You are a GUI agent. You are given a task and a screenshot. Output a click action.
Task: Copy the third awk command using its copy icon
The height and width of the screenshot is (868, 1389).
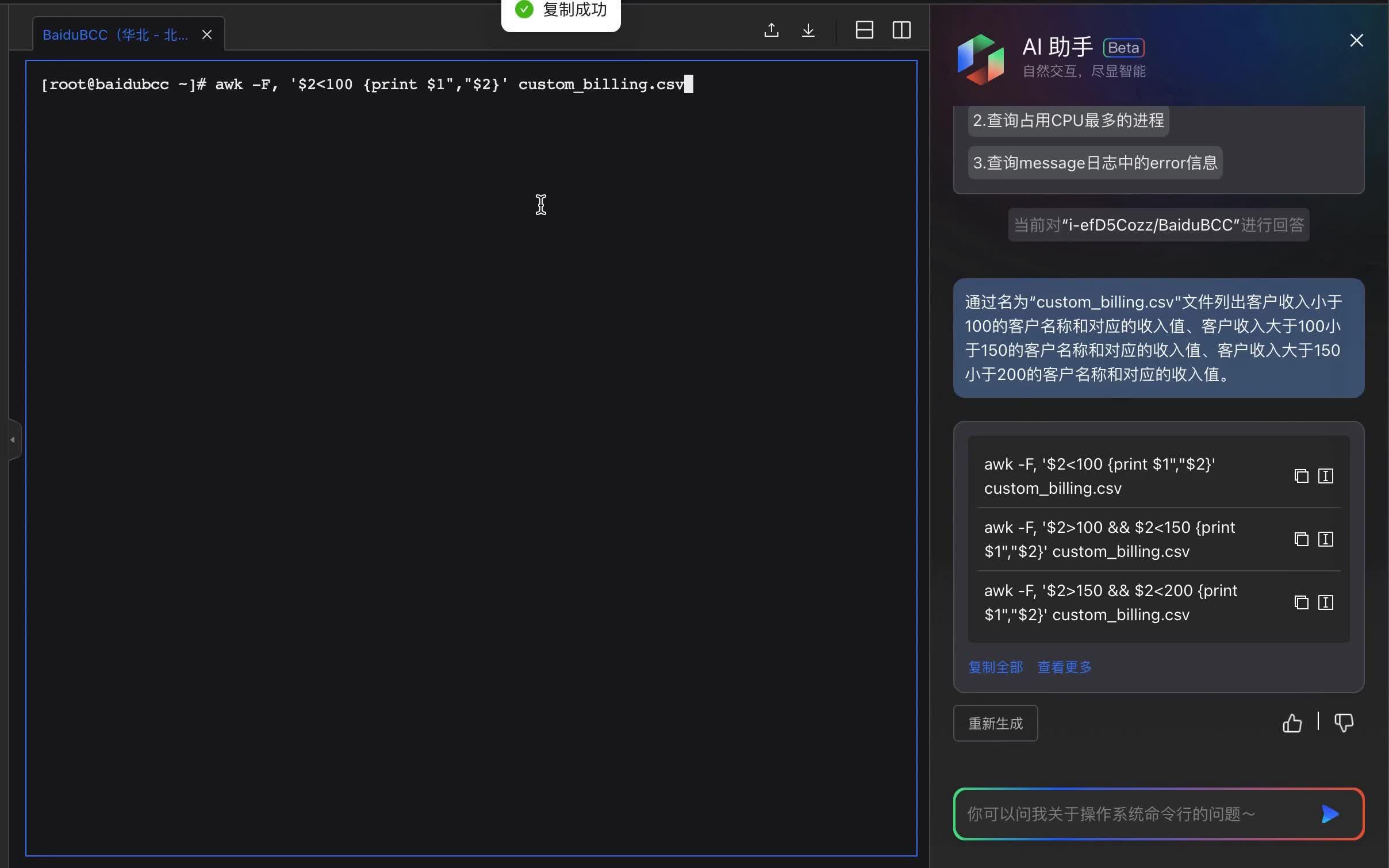[x=1301, y=602]
